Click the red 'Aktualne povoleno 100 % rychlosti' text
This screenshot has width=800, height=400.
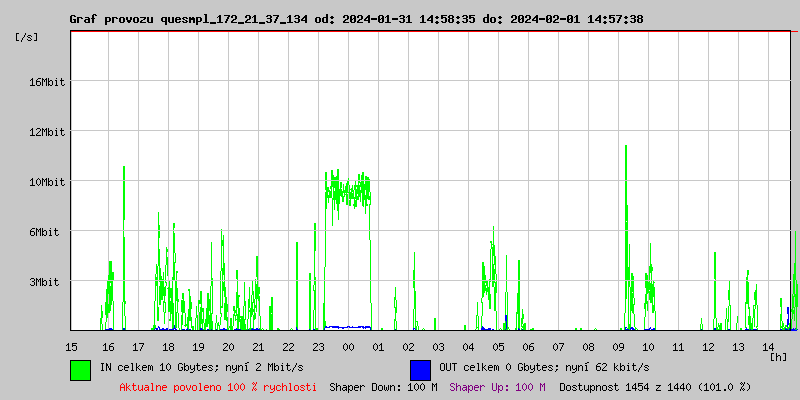coord(218,386)
